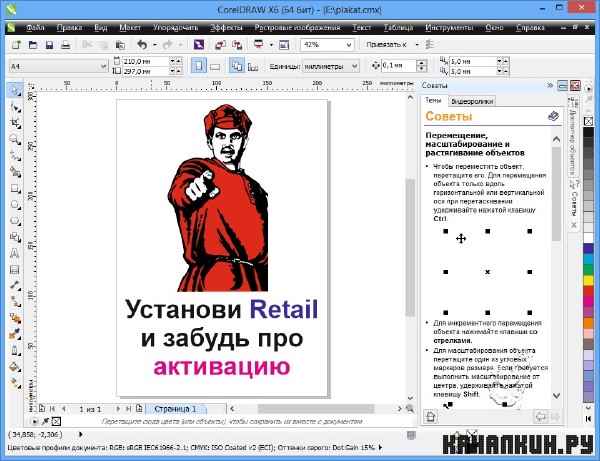The width and height of the screenshot is (600, 461).
Task: Select the Freehand drawing tool
Action: 15,156
